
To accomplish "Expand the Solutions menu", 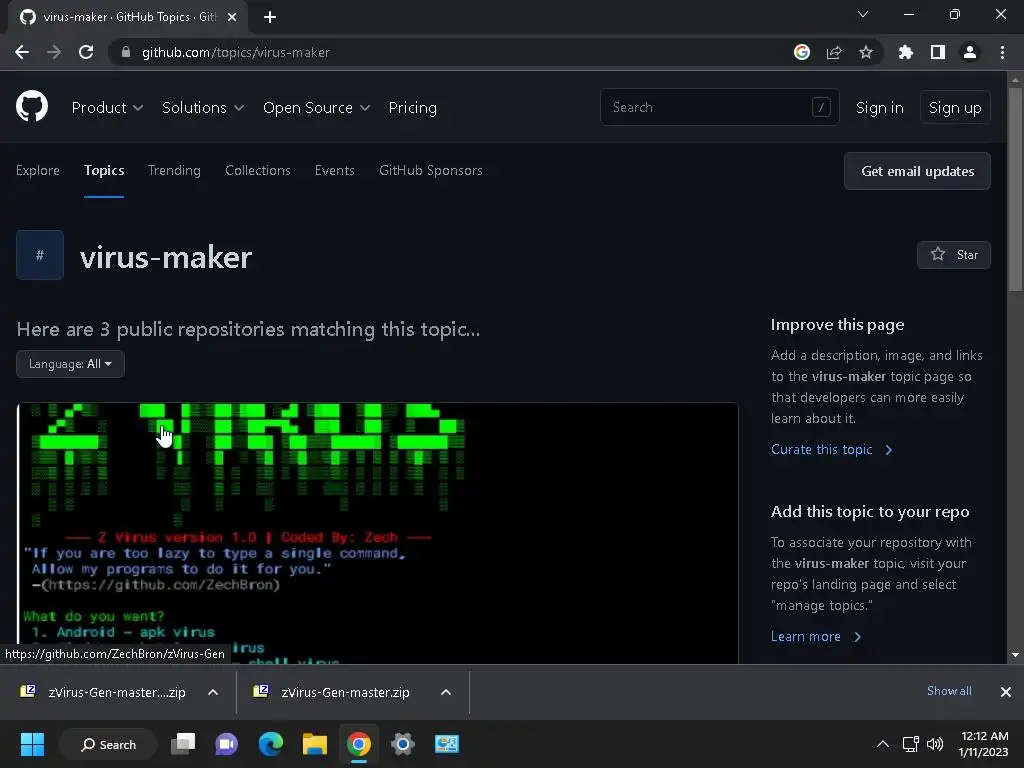I will pyautogui.click(x=203, y=108).
